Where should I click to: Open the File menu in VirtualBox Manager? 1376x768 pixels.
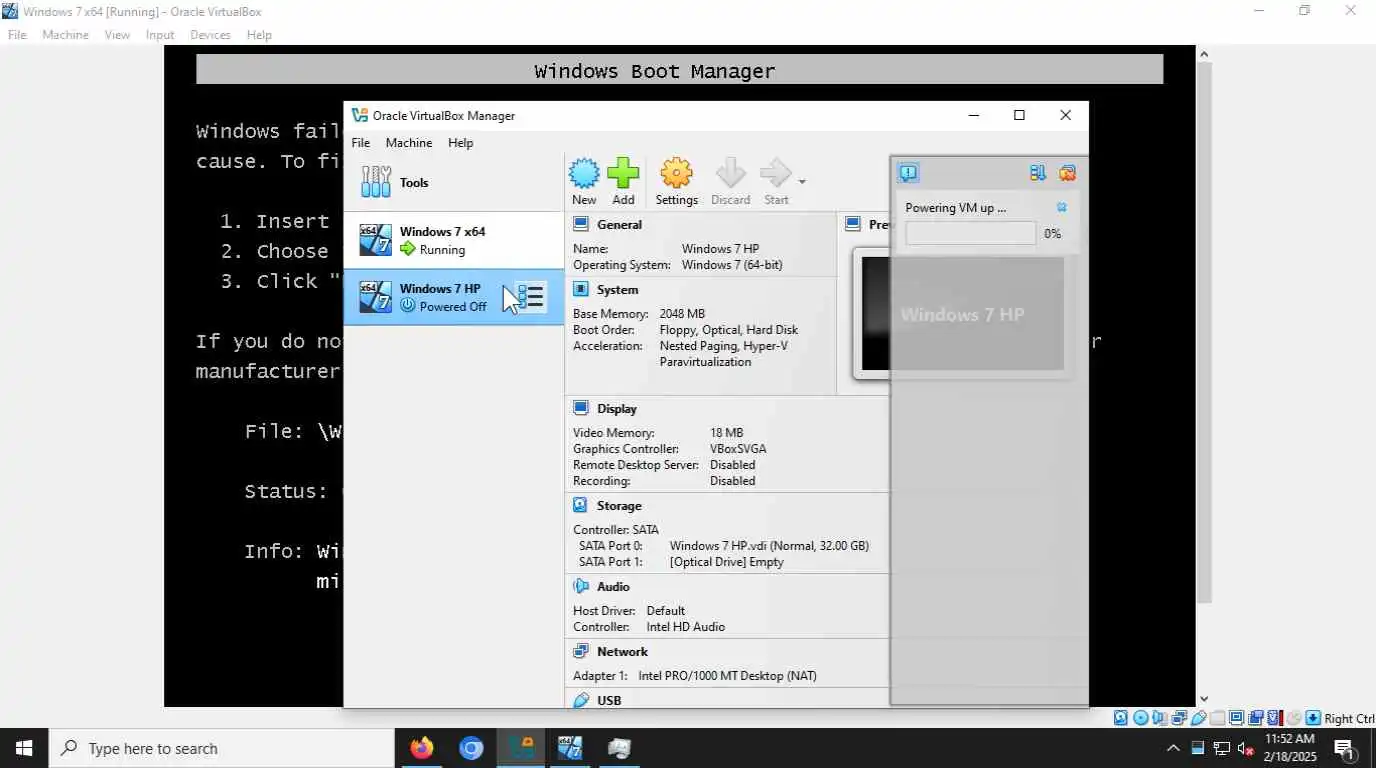point(361,143)
